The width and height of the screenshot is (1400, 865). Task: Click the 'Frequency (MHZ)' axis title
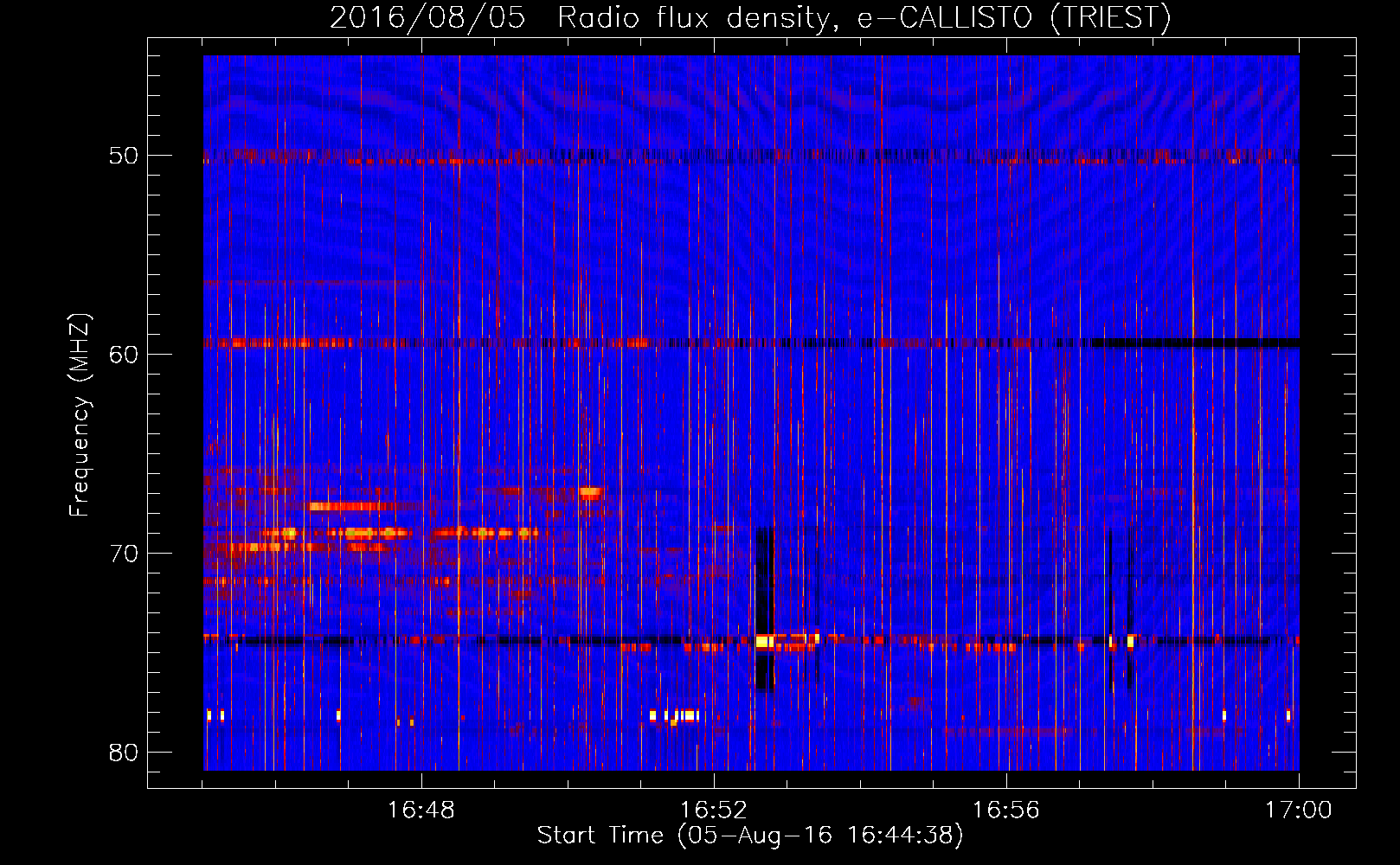pos(80,415)
